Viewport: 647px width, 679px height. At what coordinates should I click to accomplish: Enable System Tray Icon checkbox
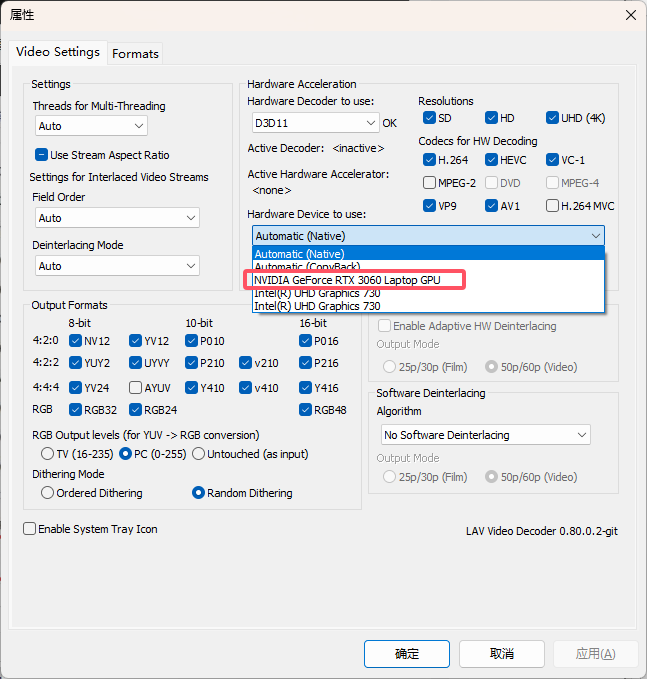pos(30,529)
